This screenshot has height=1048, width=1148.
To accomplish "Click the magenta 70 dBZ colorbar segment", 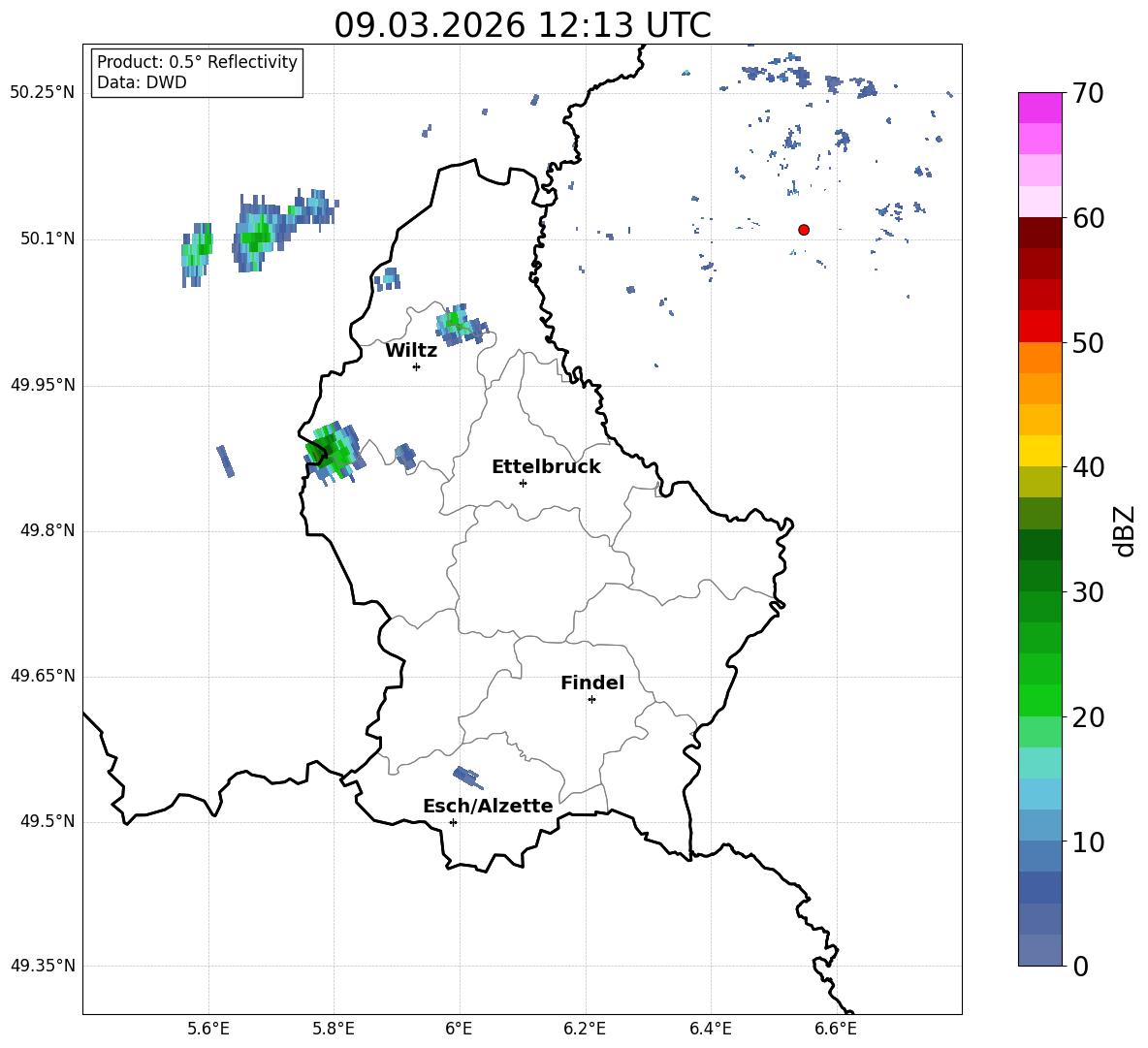I will coord(1039,108).
